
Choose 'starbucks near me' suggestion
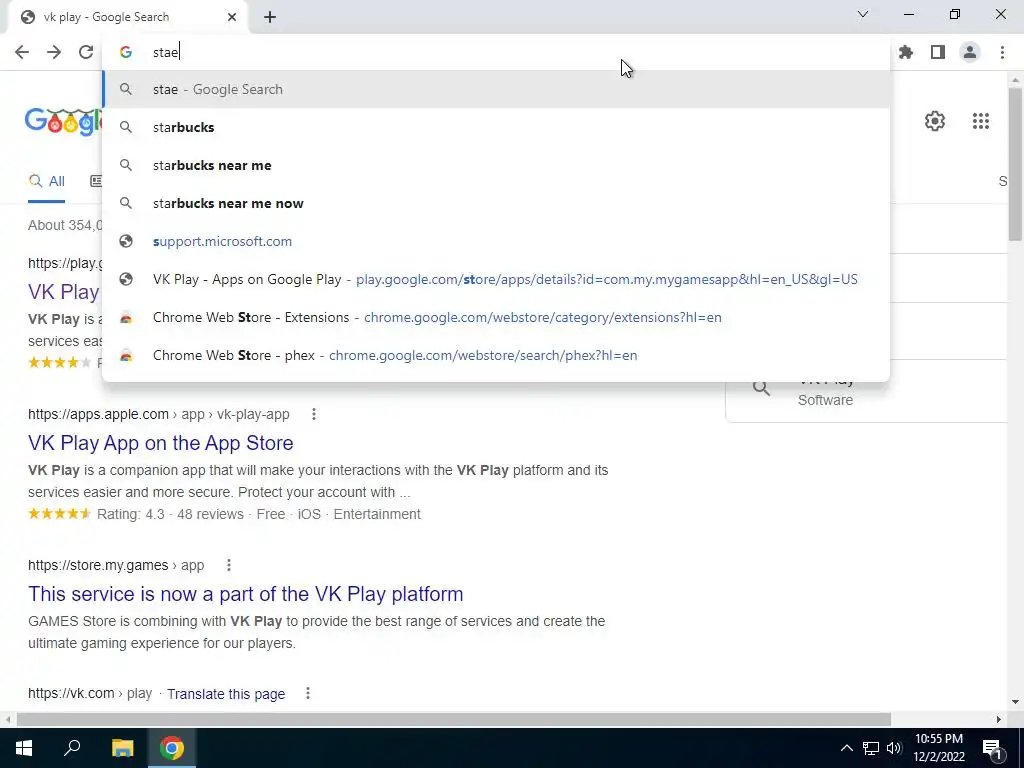pos(496,165)
